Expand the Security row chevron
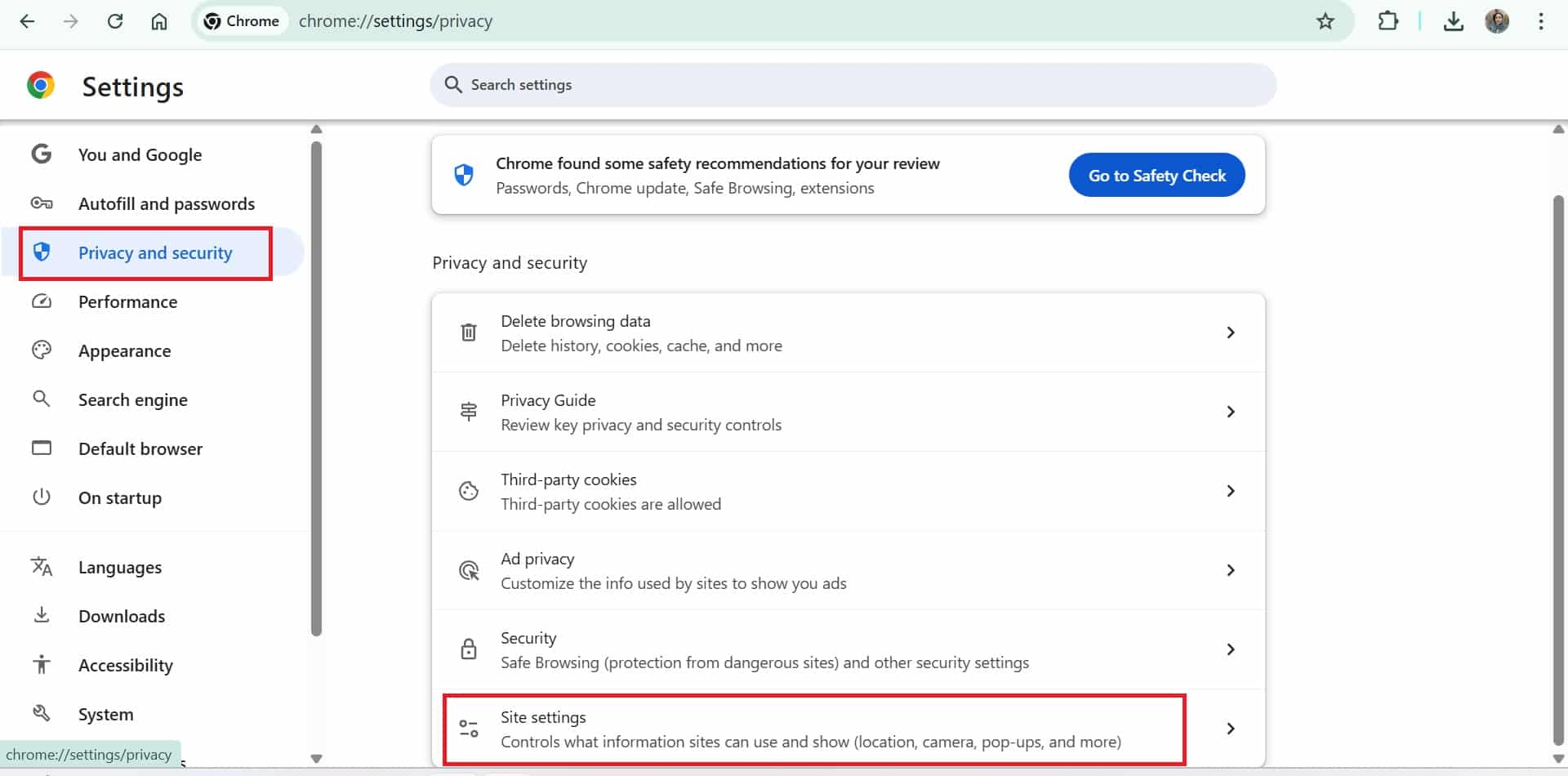1568x776 pixels. click(1230, 649)
